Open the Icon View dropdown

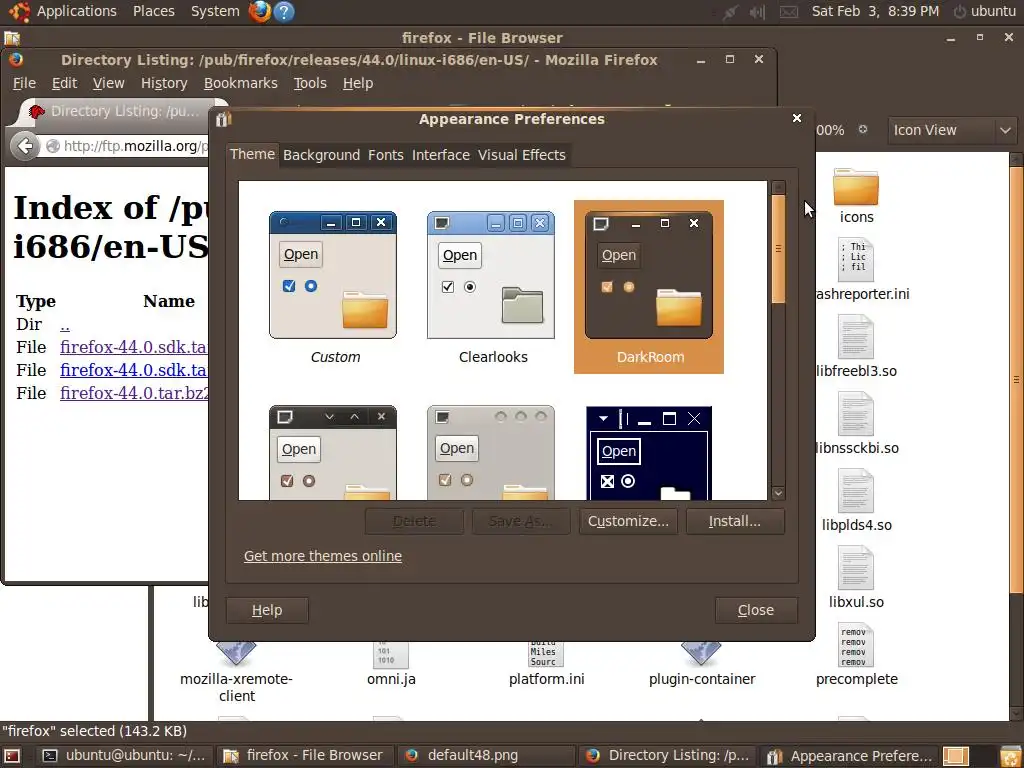click(x=952, y=130)
